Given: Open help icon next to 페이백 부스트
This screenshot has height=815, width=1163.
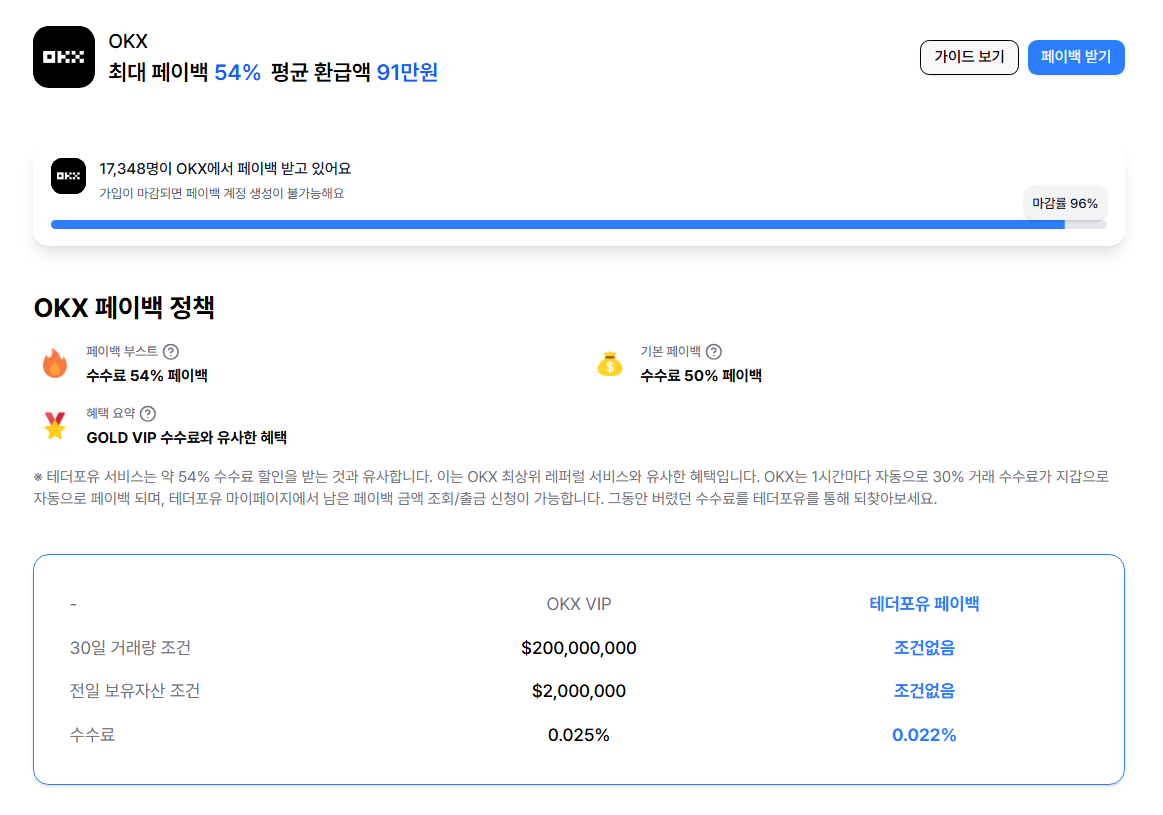Looking at the screenshot, I should (x=171, y=352).
